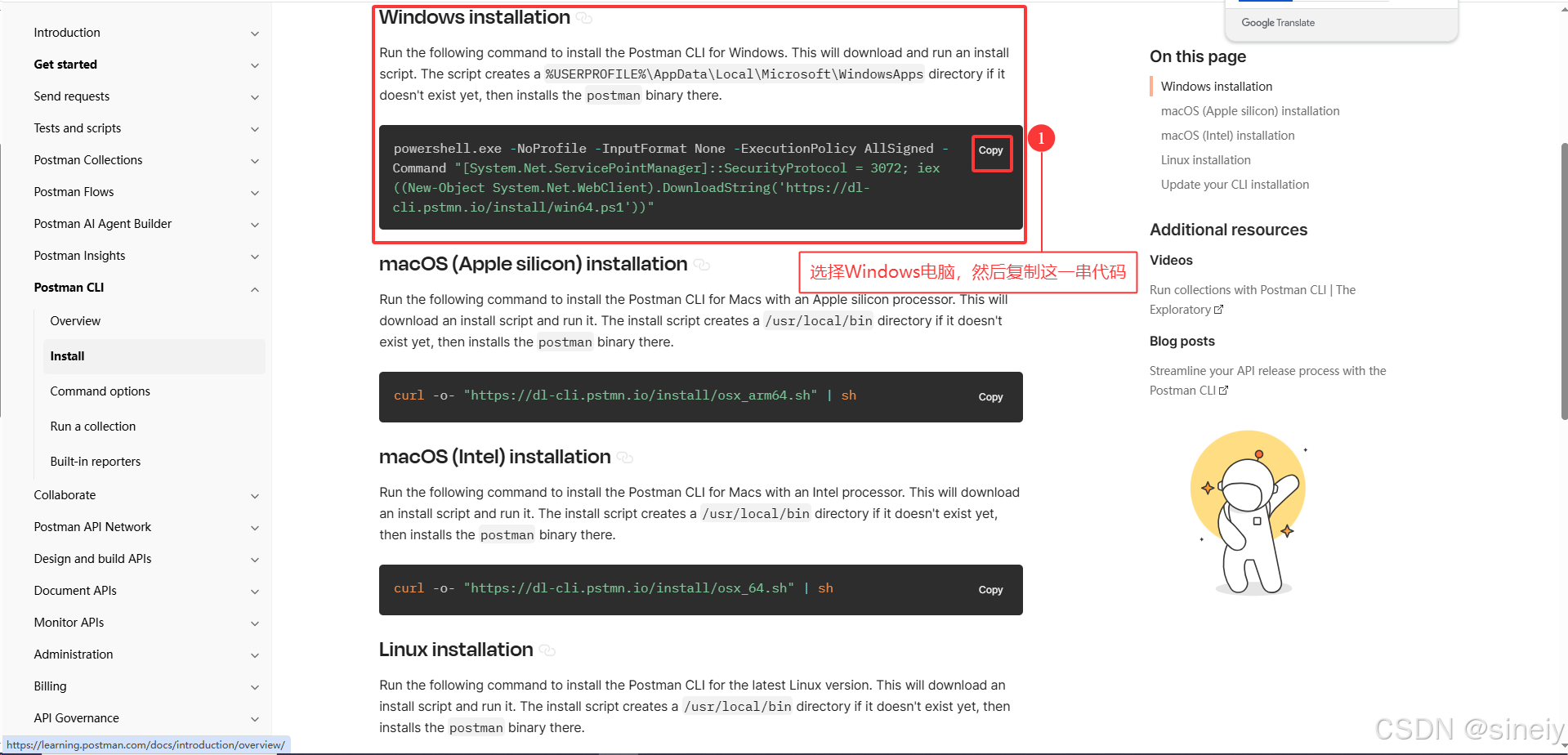The image size is (1568, 755).
Task: Expand the Tests and scripts chevron
Action: 255,129
